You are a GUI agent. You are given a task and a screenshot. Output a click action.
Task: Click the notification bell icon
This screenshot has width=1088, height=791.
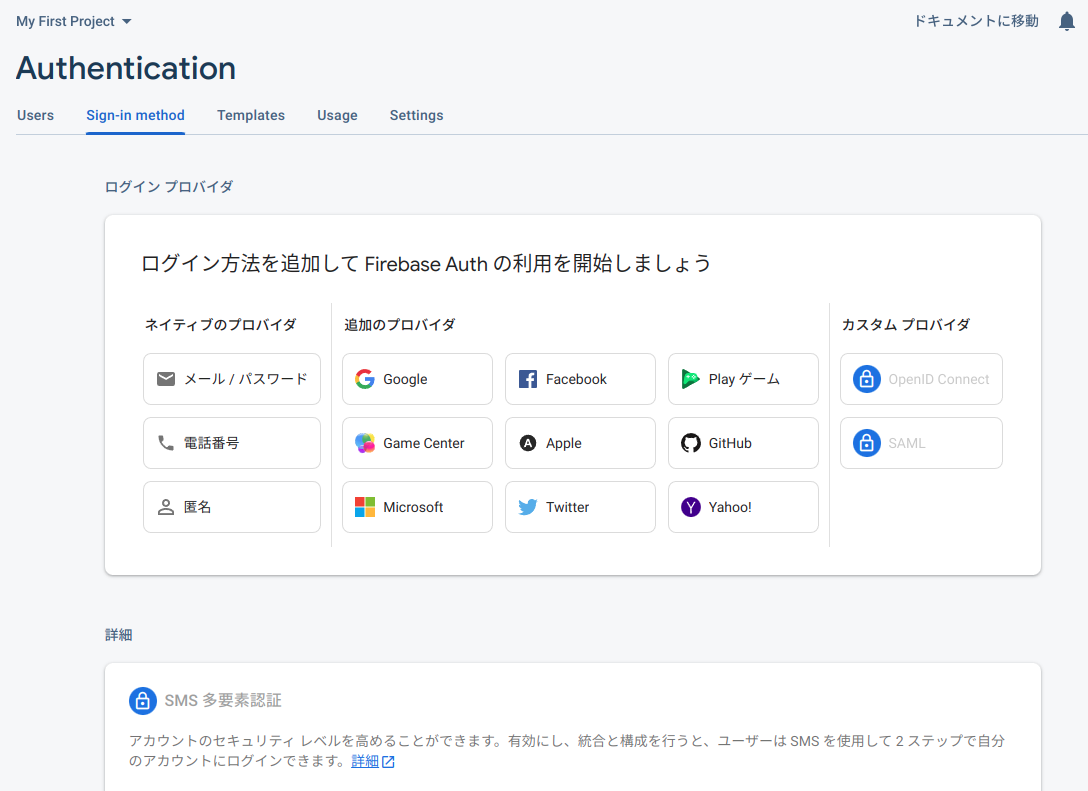[1066, 22]
